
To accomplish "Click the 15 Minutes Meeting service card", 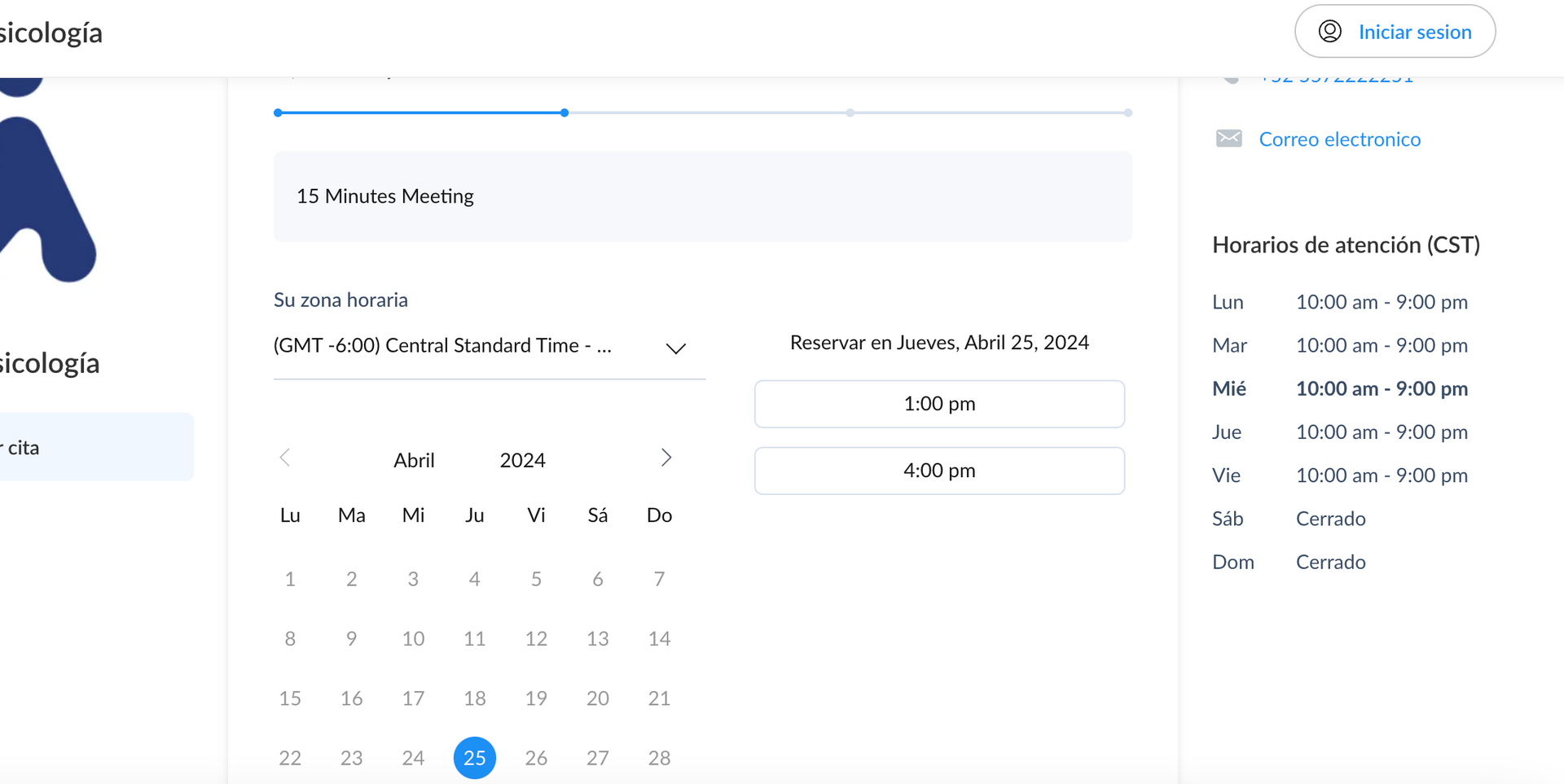I will pyautogui.click(x=702, y=196).
